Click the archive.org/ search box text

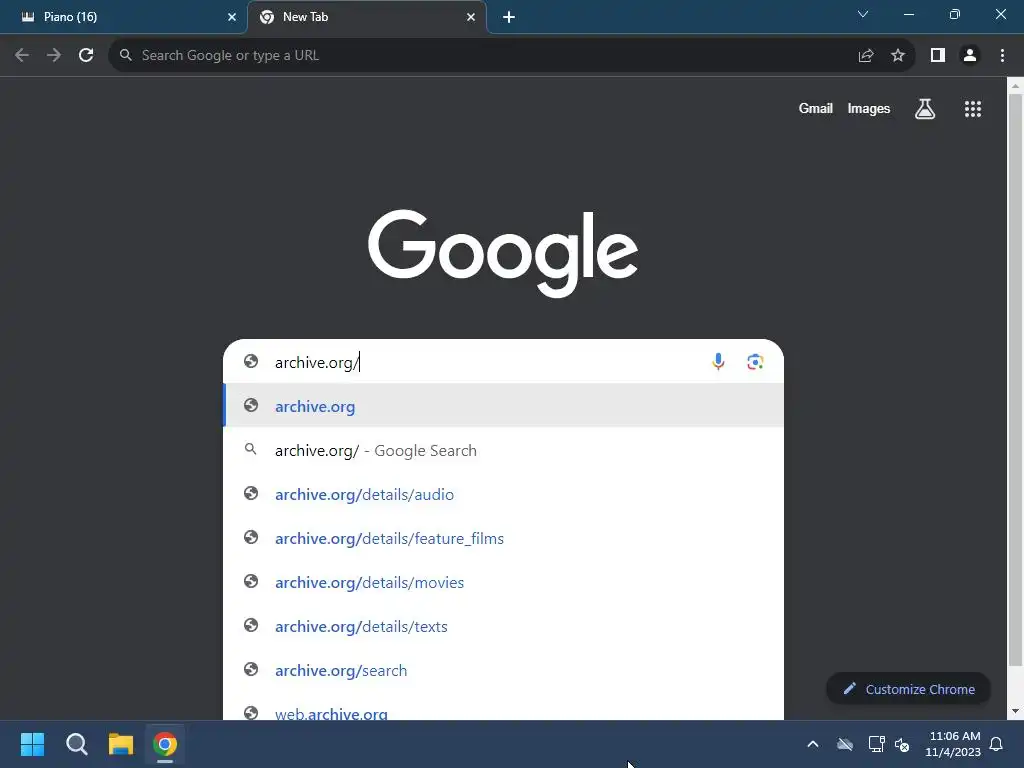(317, 362)
